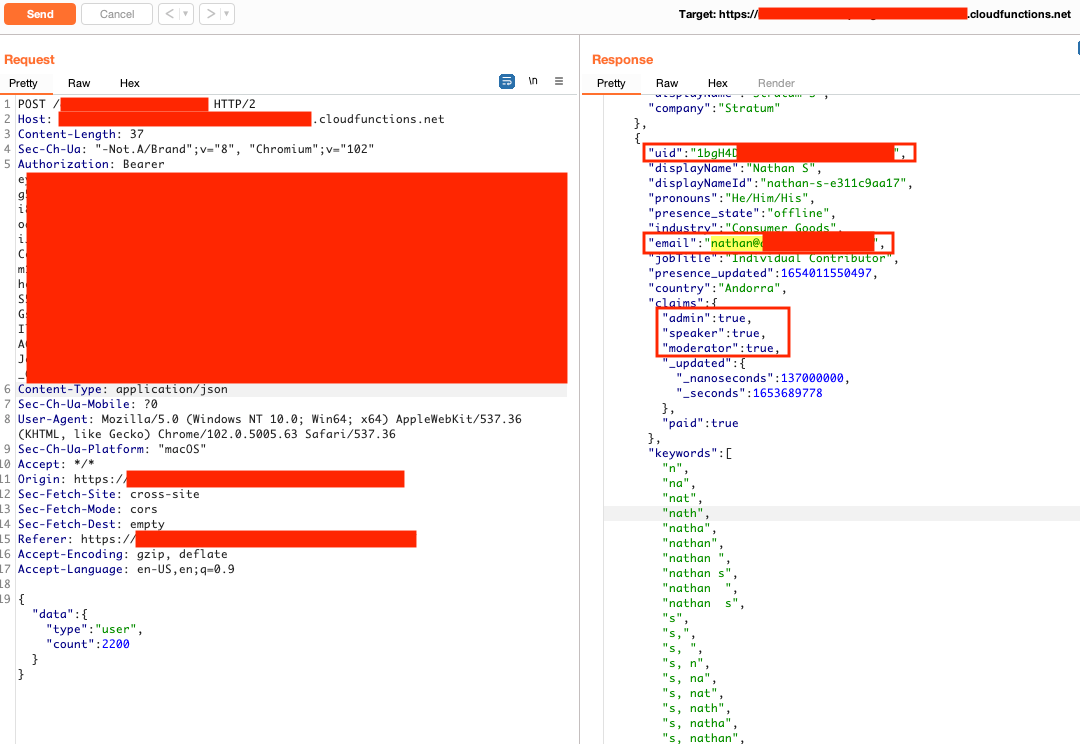Click the "paid":true line
This screenshot has height=744, width=1080.
pos(700,424)
